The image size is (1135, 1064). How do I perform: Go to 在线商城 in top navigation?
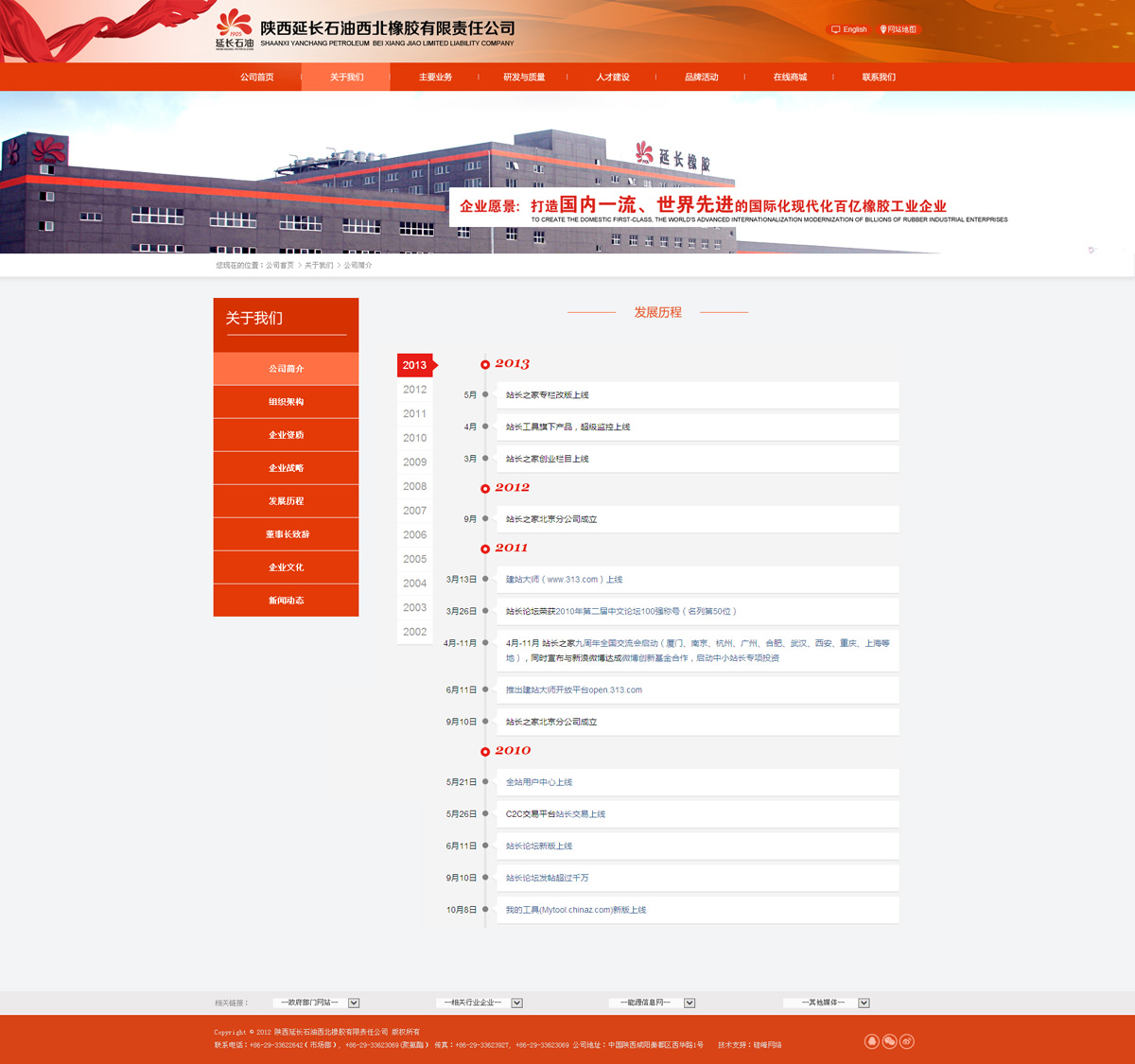click(790, 78)
